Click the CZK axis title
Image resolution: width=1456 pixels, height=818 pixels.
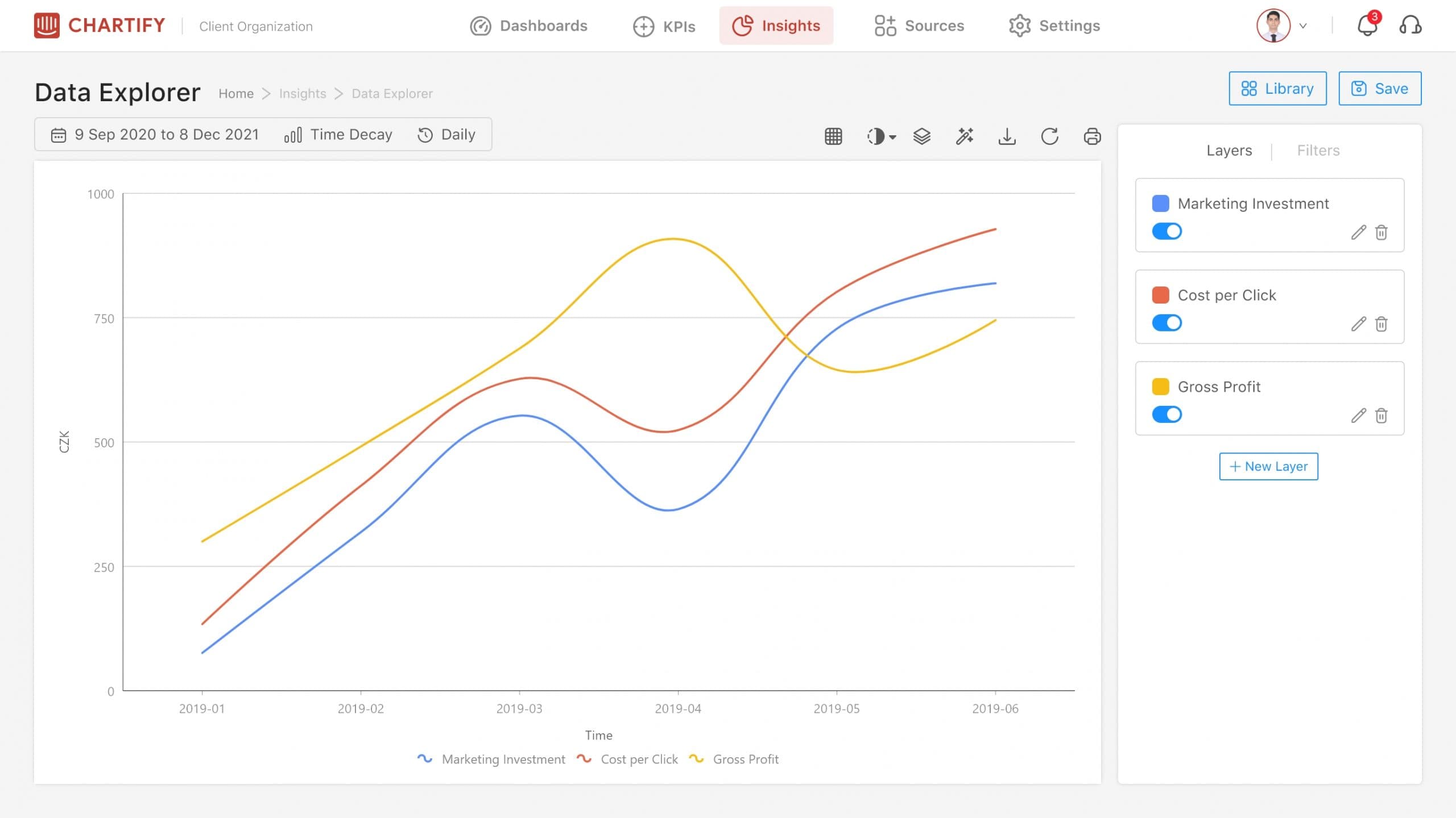(x=64, y=442)
